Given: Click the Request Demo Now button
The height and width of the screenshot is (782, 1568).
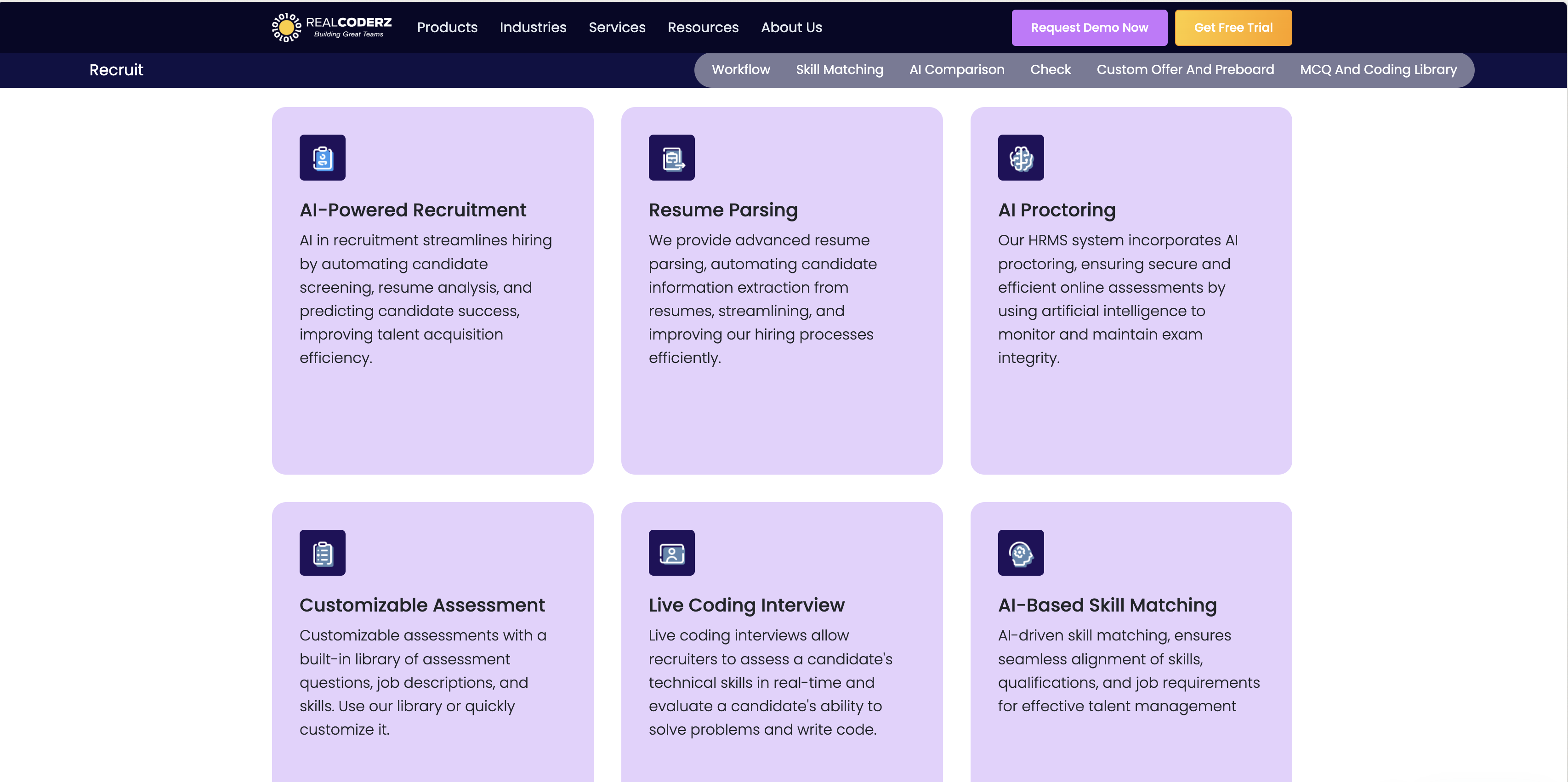Looking at the screenshot, I should 1090,27.
